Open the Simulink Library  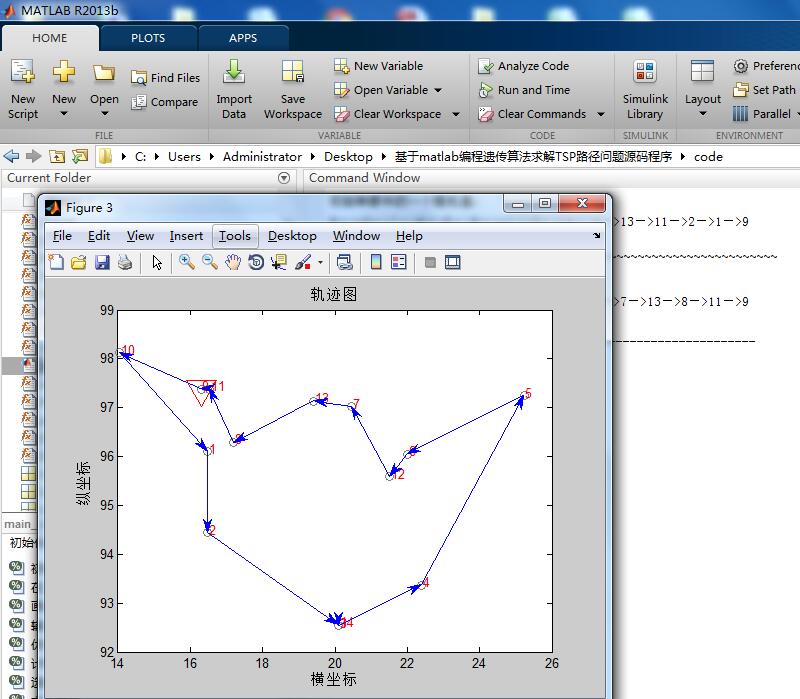[x=645, y=89]
